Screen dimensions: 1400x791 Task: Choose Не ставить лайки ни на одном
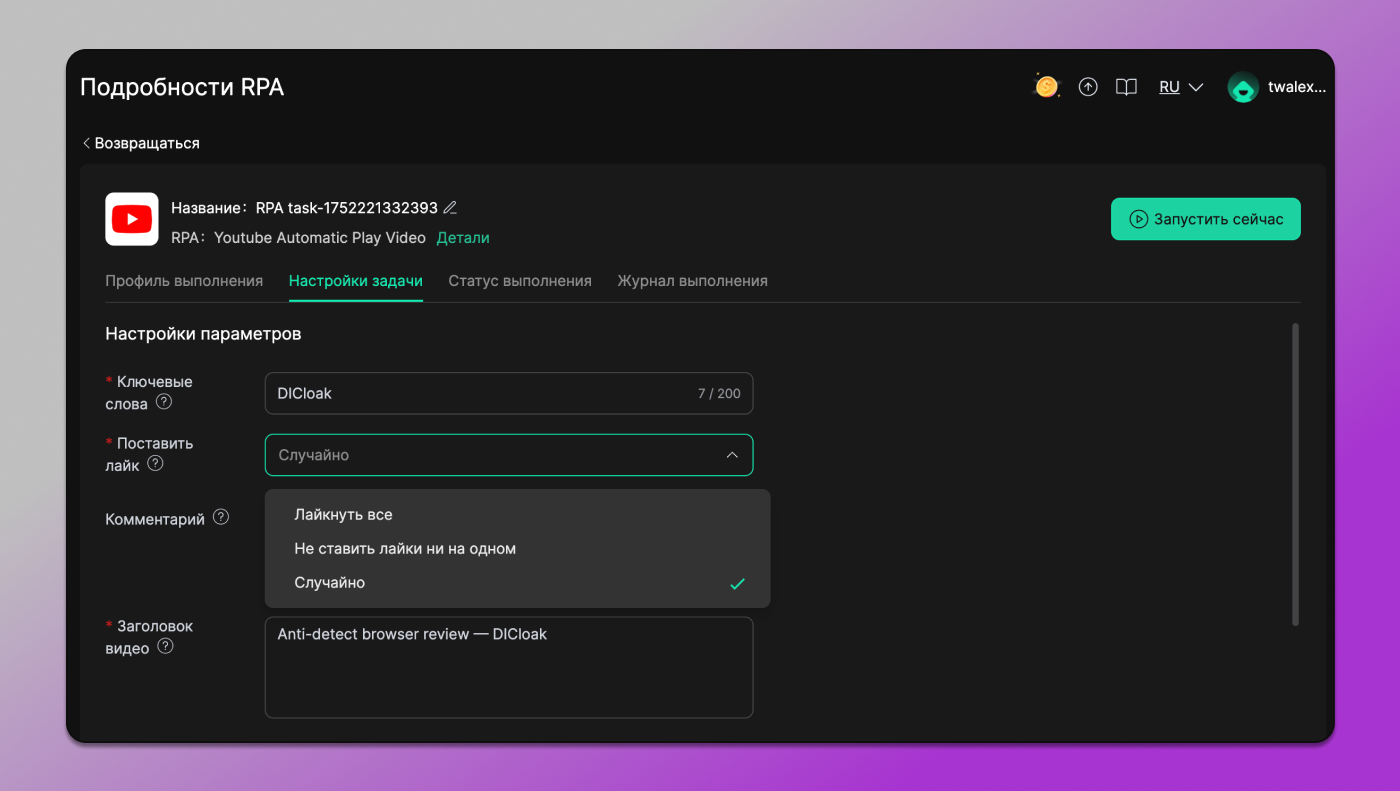click(x=404, y=548)
